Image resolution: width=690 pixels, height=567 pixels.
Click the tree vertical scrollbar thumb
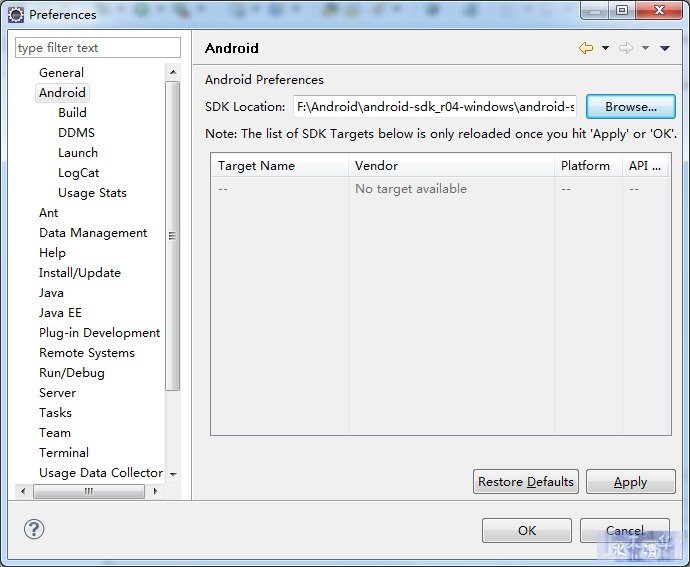point(172,236)
